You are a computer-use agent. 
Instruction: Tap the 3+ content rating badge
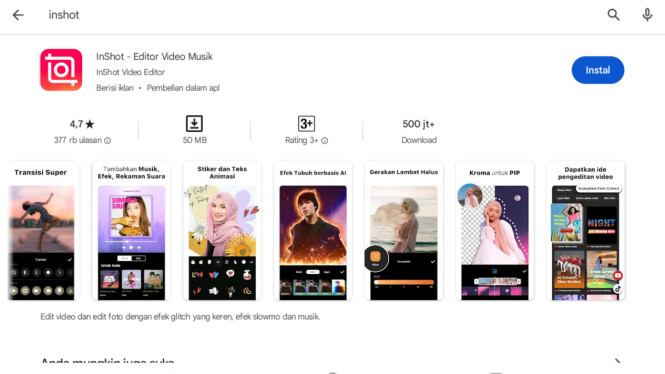[x=306, y=124]
